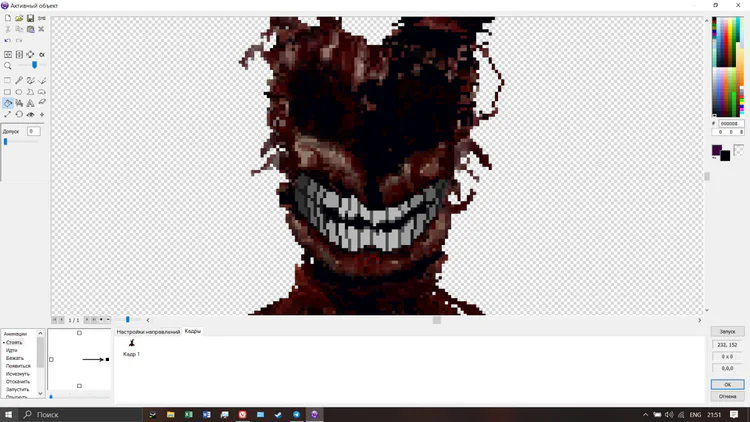This screenshot has height=422, width=750.
Task: Select the Отскочить animation
Action: pyautogui.click(x=18, y=382)
